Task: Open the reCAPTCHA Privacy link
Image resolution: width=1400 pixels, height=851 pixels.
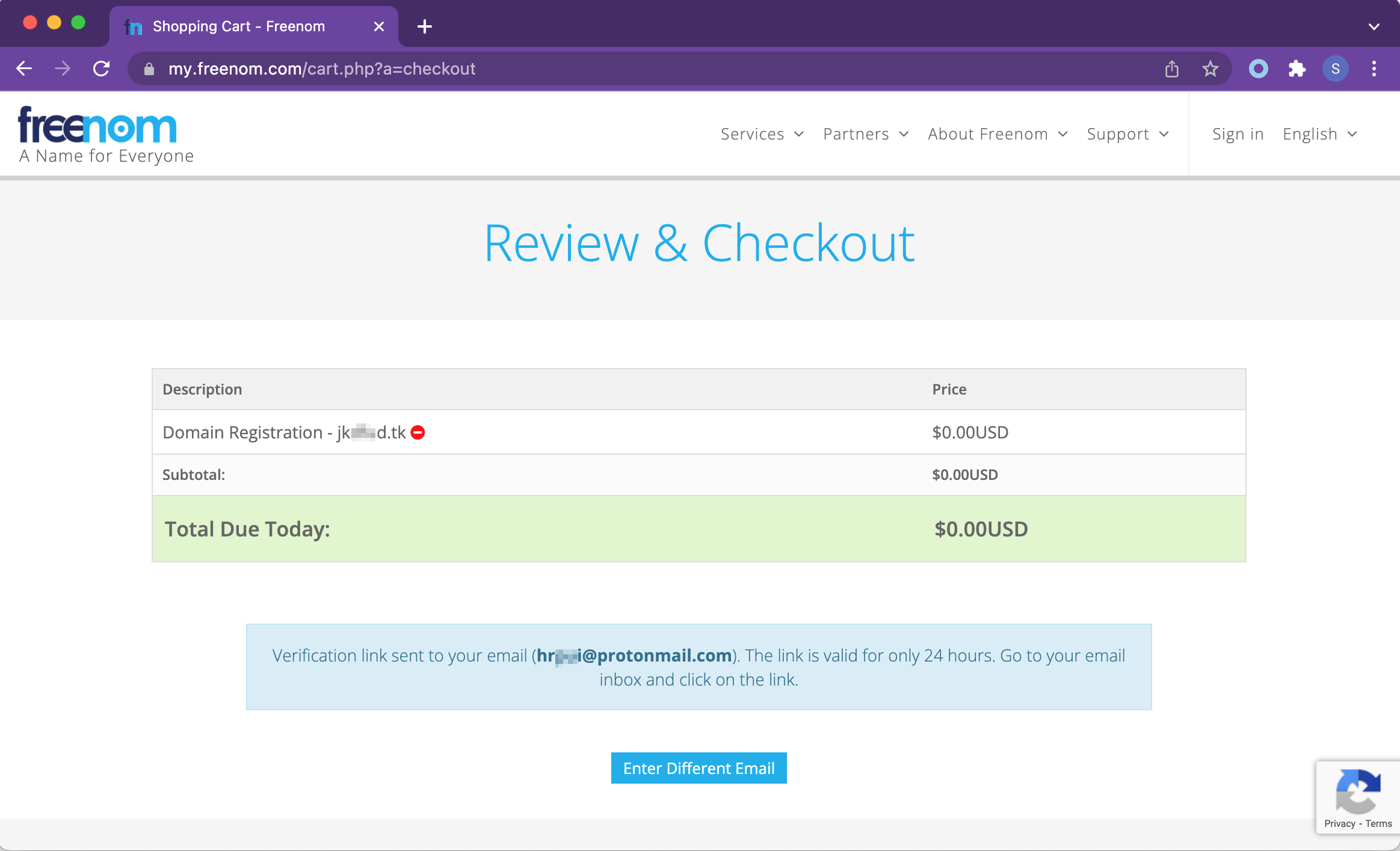Action: (x=1339, y=824)
